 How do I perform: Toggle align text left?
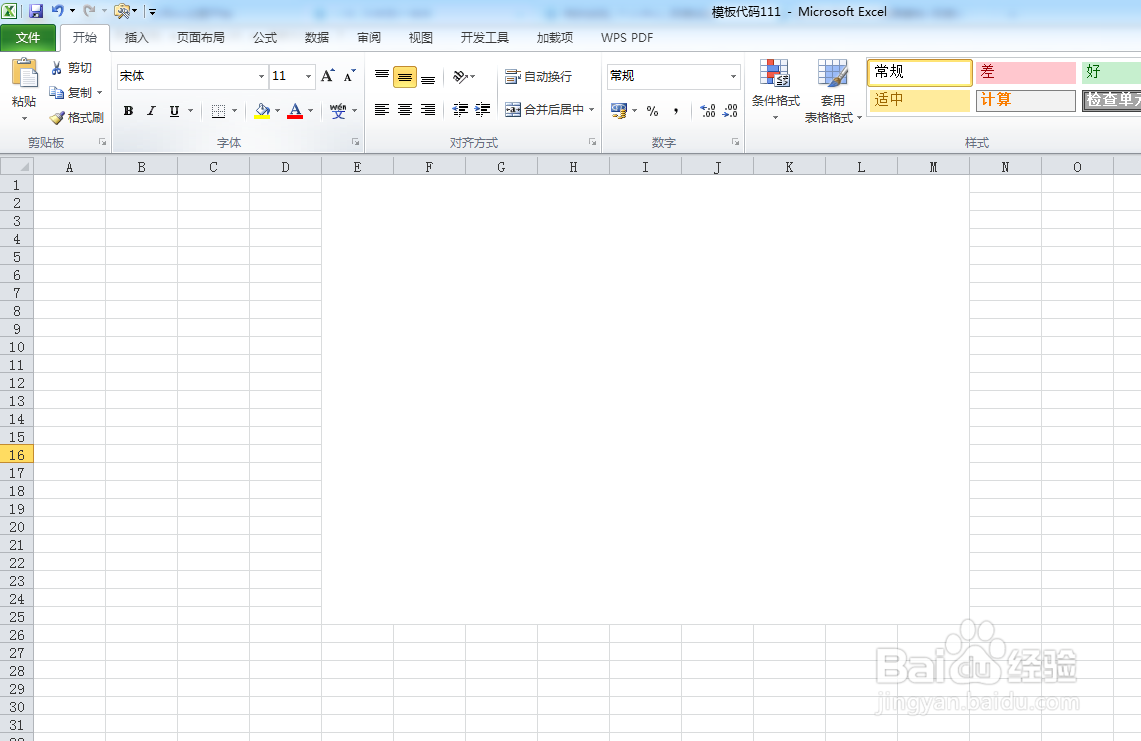coord(381,109)
